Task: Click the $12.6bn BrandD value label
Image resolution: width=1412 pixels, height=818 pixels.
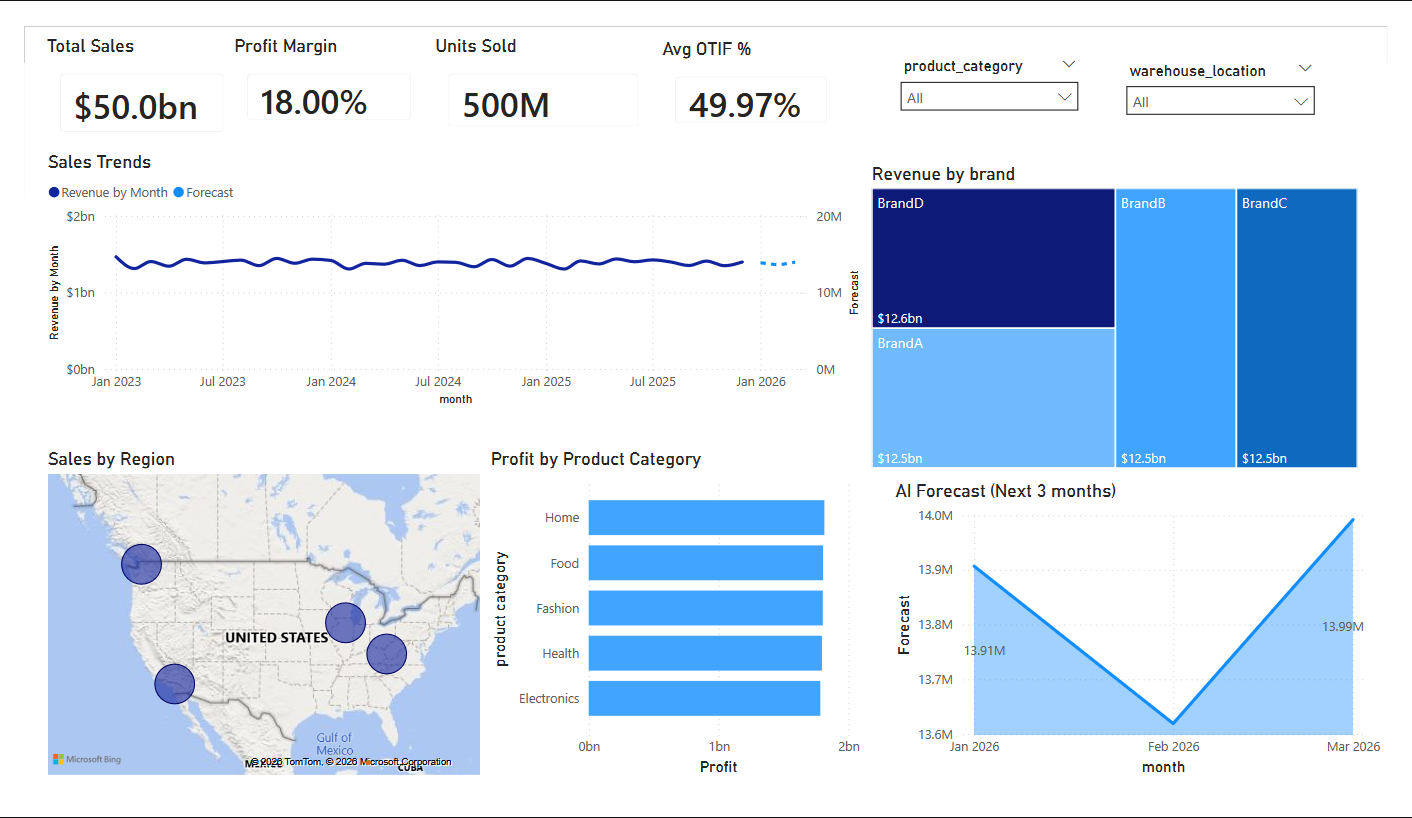Action: tap(900, 319)
